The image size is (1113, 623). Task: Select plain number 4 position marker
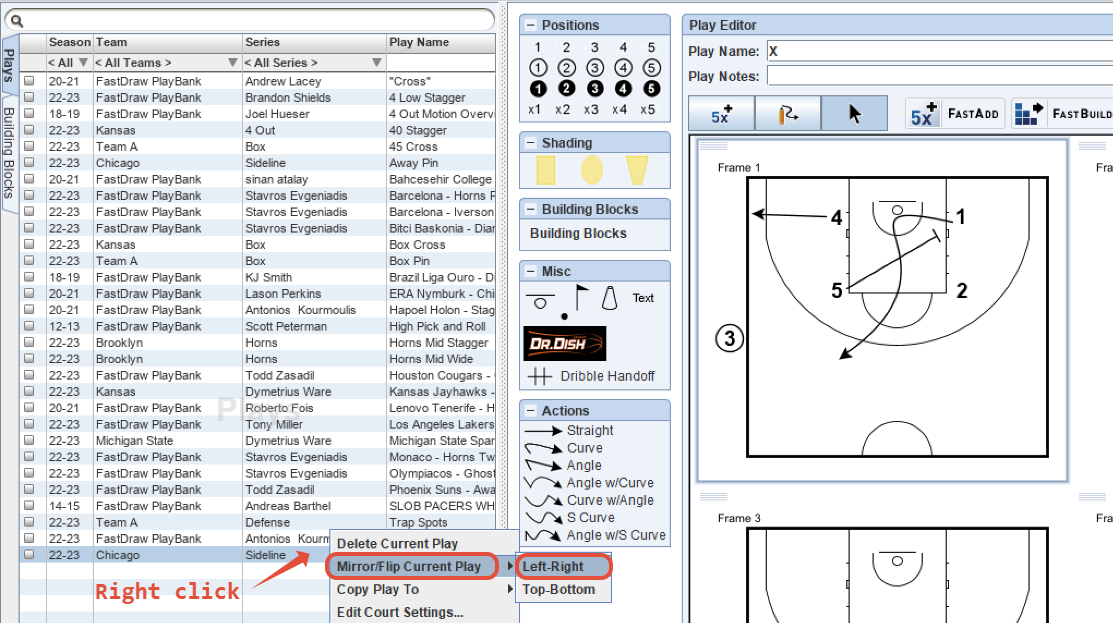(x=623, y=48)
